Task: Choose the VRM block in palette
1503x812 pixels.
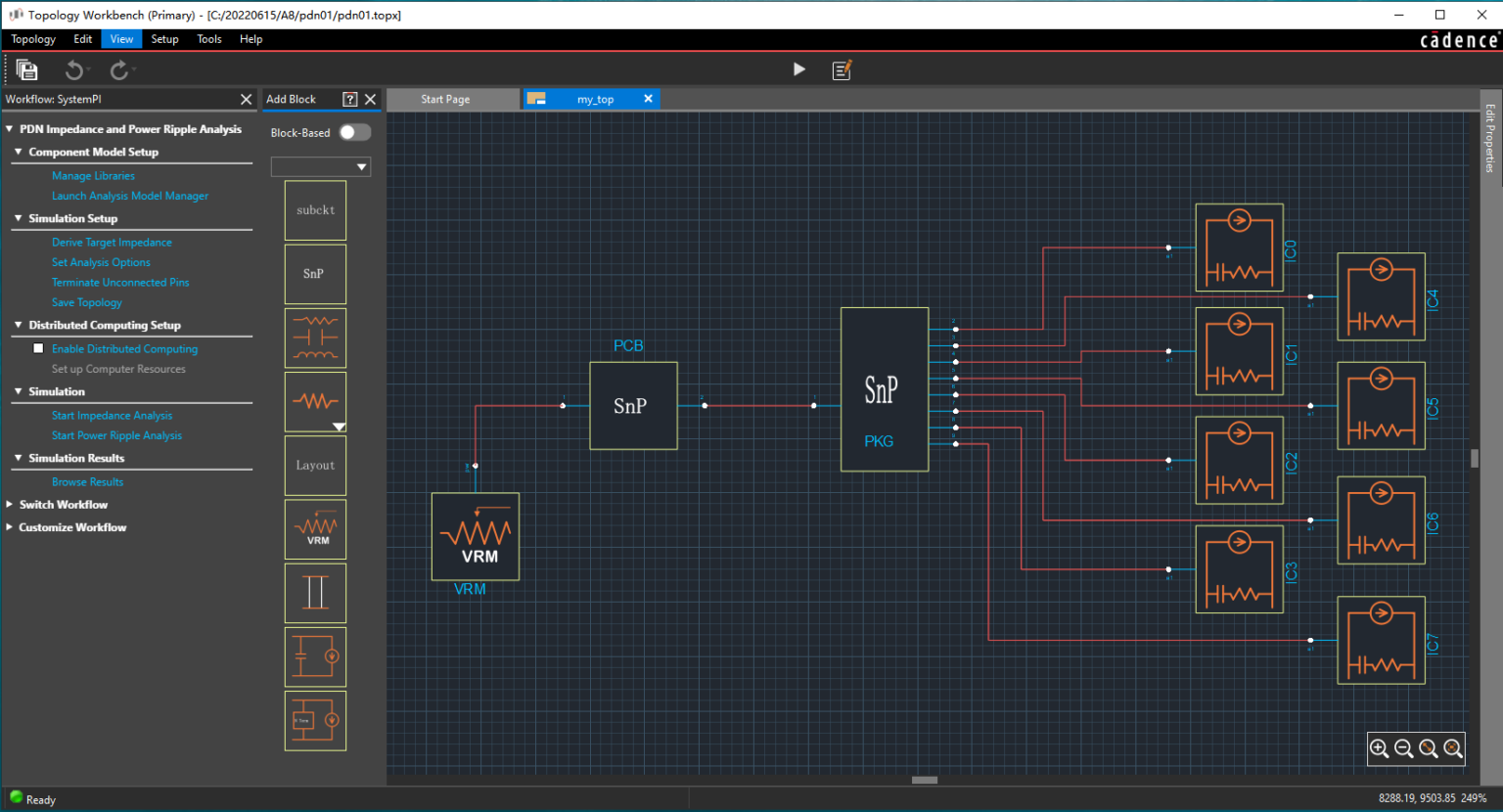Action: click(x=315, y=529)
